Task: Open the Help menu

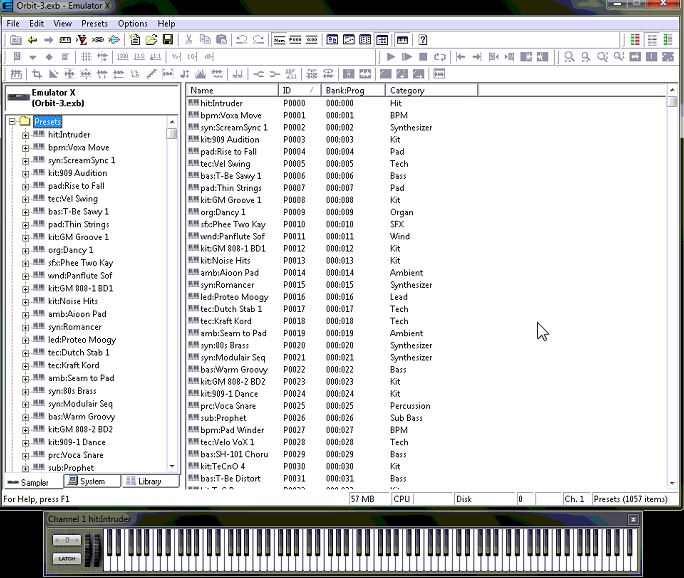Action: point(166,24)
